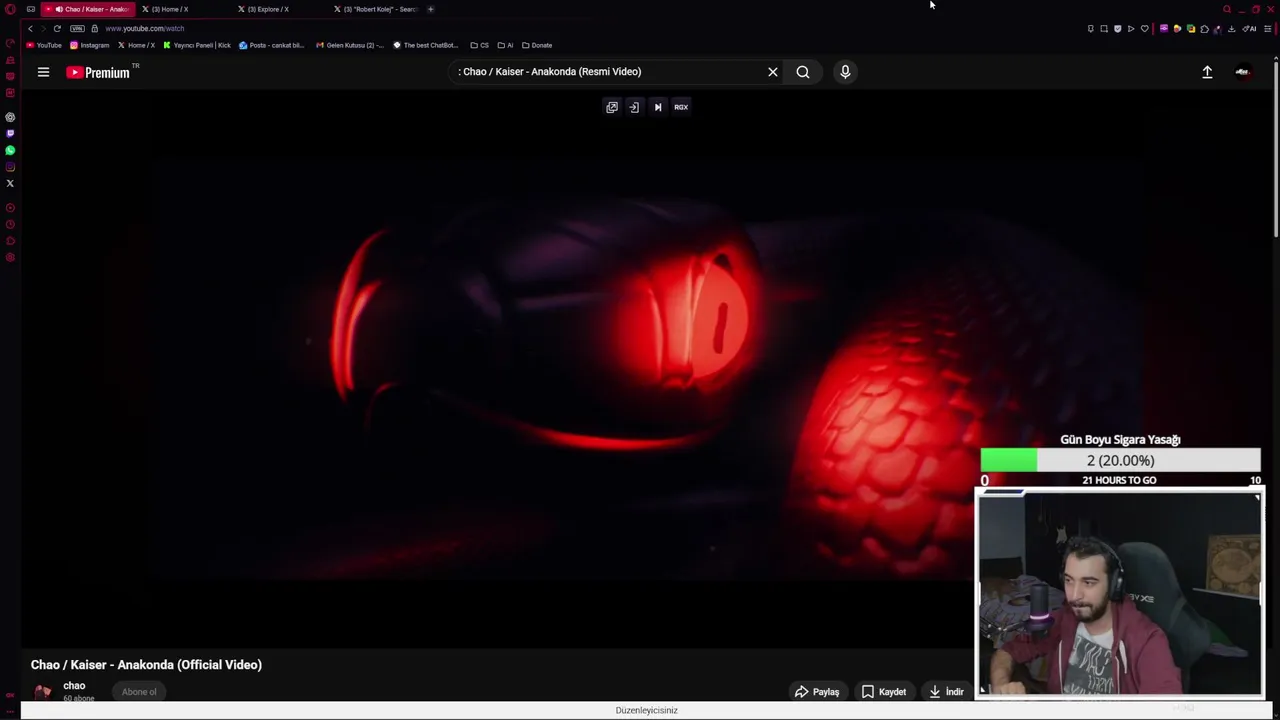Open YouTube hamburger guide menu
This screenshot has height=720, width=1280.
click(43, 72)
